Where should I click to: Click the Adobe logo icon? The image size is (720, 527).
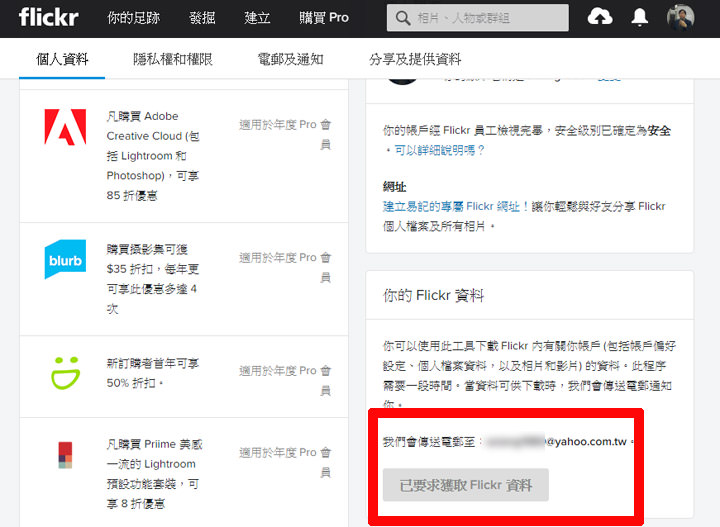point(65,127)
